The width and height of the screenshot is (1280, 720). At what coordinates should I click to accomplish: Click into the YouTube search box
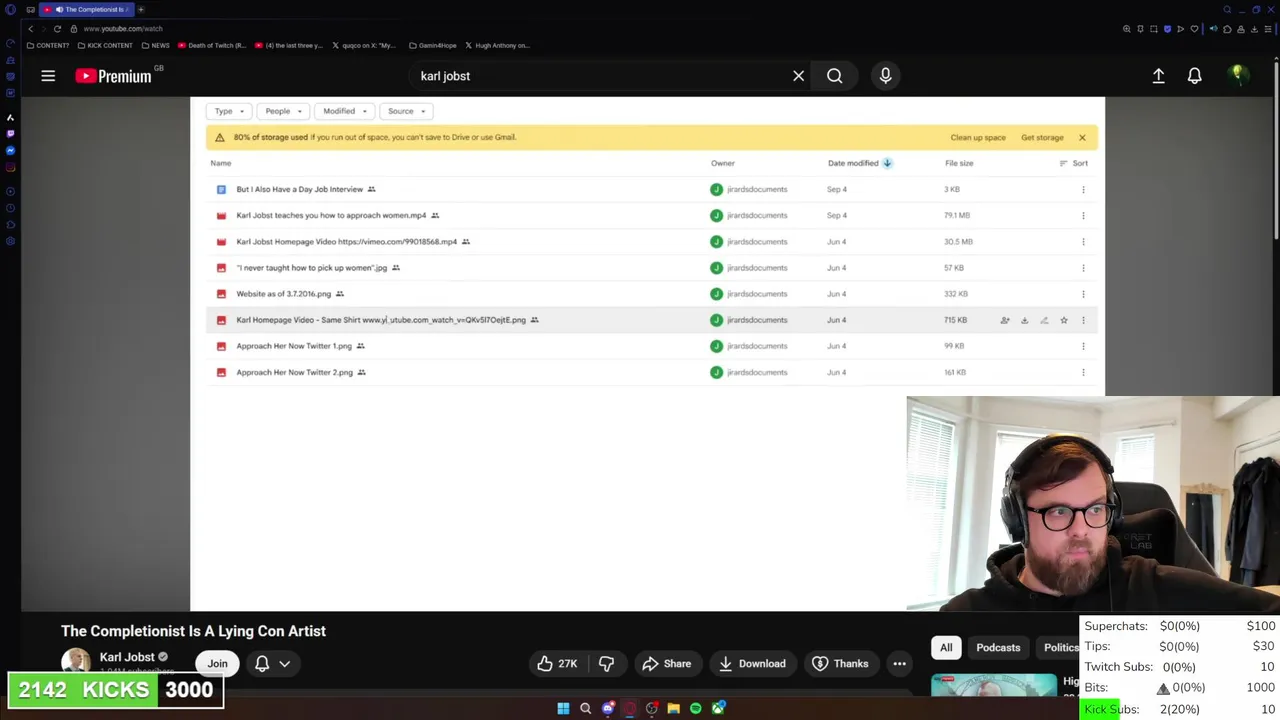600,76
